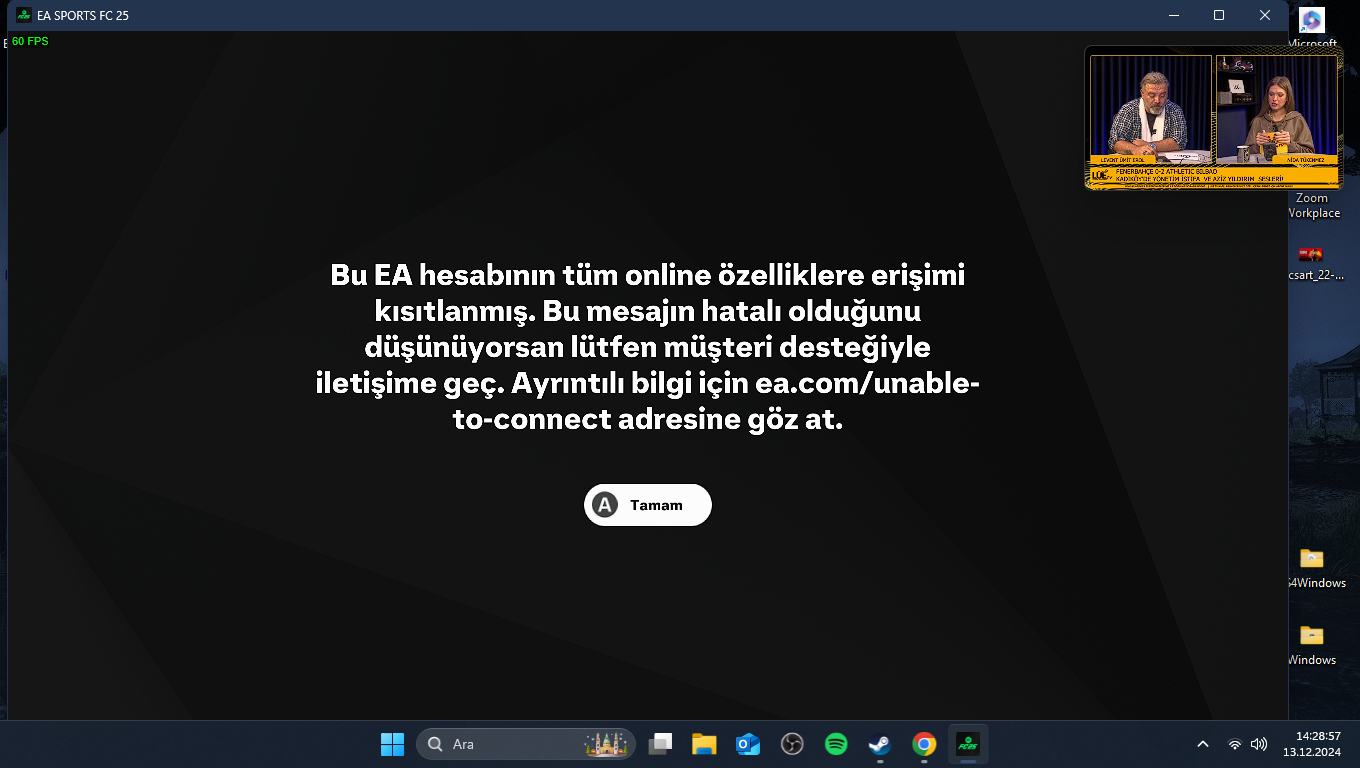The width and height of the screenshot is (1360, 768).
Task: Open File Explorer from the taskbar
Action: point(704,744)
